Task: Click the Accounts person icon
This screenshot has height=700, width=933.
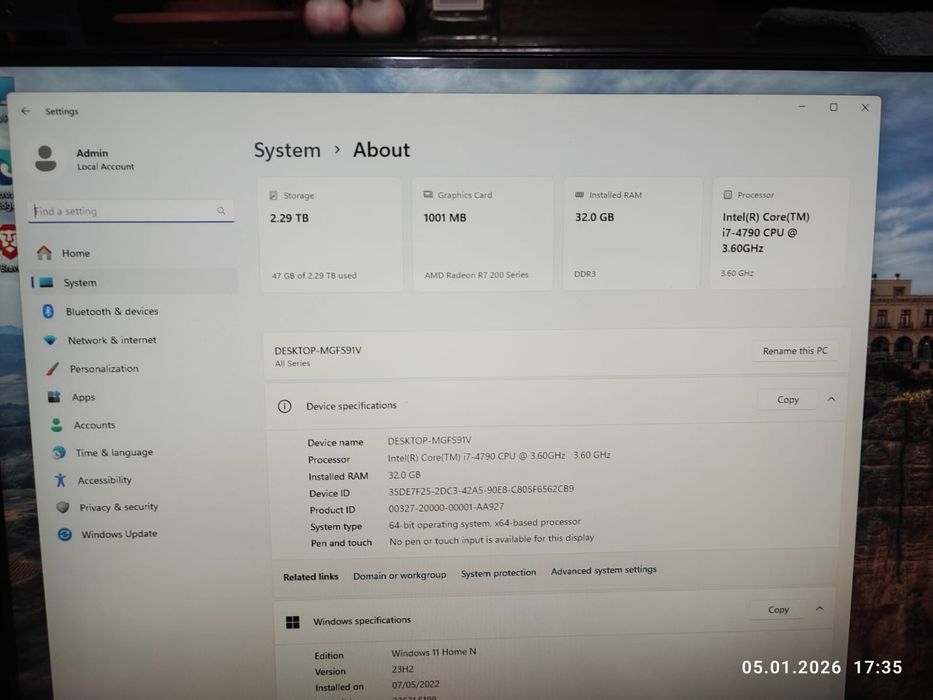Action: pyautogui.click(x=57, y=425)
